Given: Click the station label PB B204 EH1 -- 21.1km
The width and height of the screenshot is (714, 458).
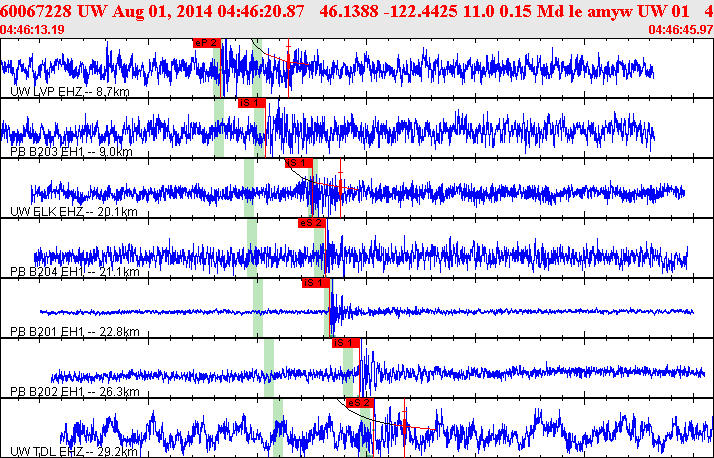Looking at the screenshot, I should [75, 272].
